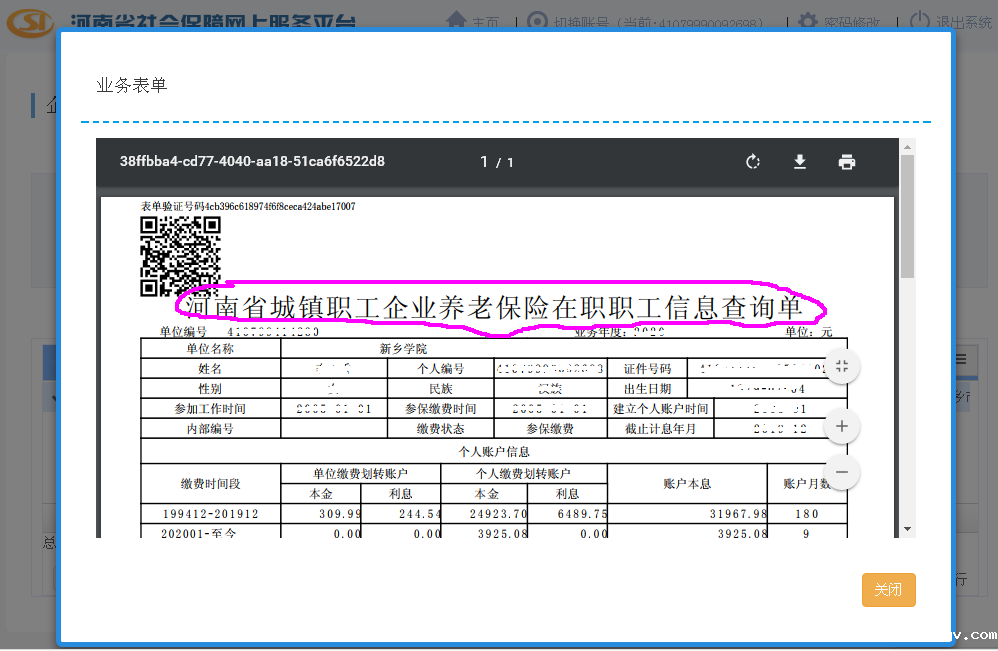Click the 199412-201912 period cell
Screen dimensions: 998x651
tap(210, 514)
